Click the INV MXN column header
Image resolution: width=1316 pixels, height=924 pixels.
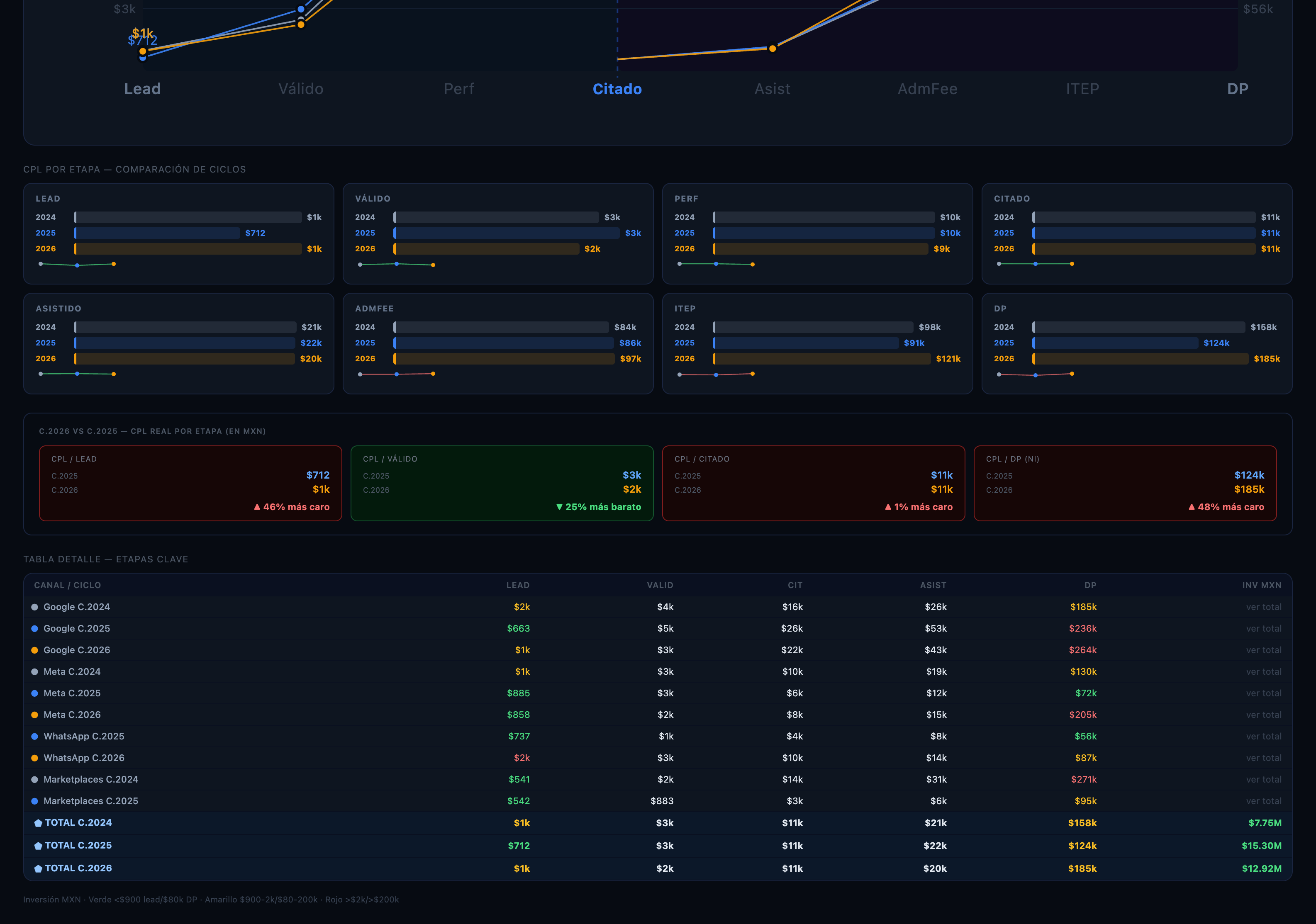[x=1262, y=586]
